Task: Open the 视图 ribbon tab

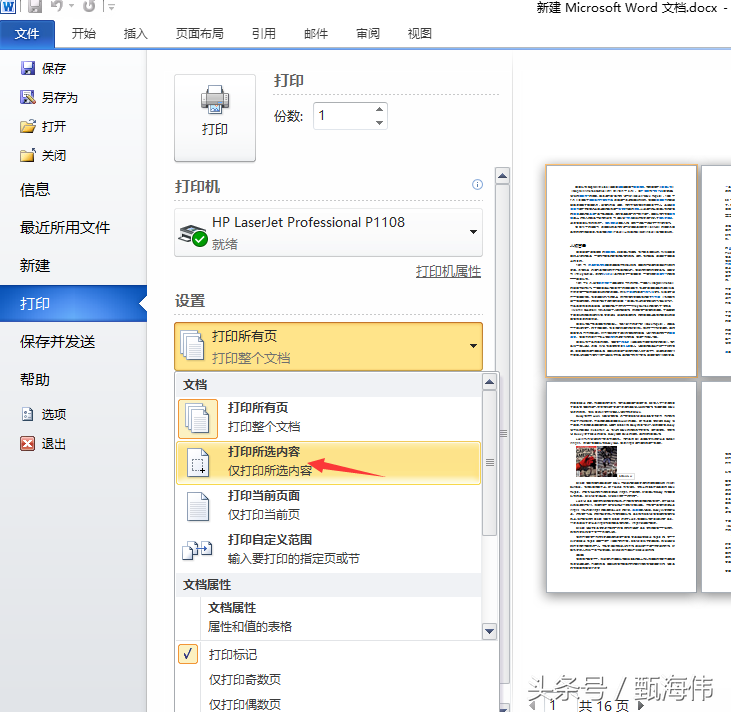Action: click(x=420, y=34)
